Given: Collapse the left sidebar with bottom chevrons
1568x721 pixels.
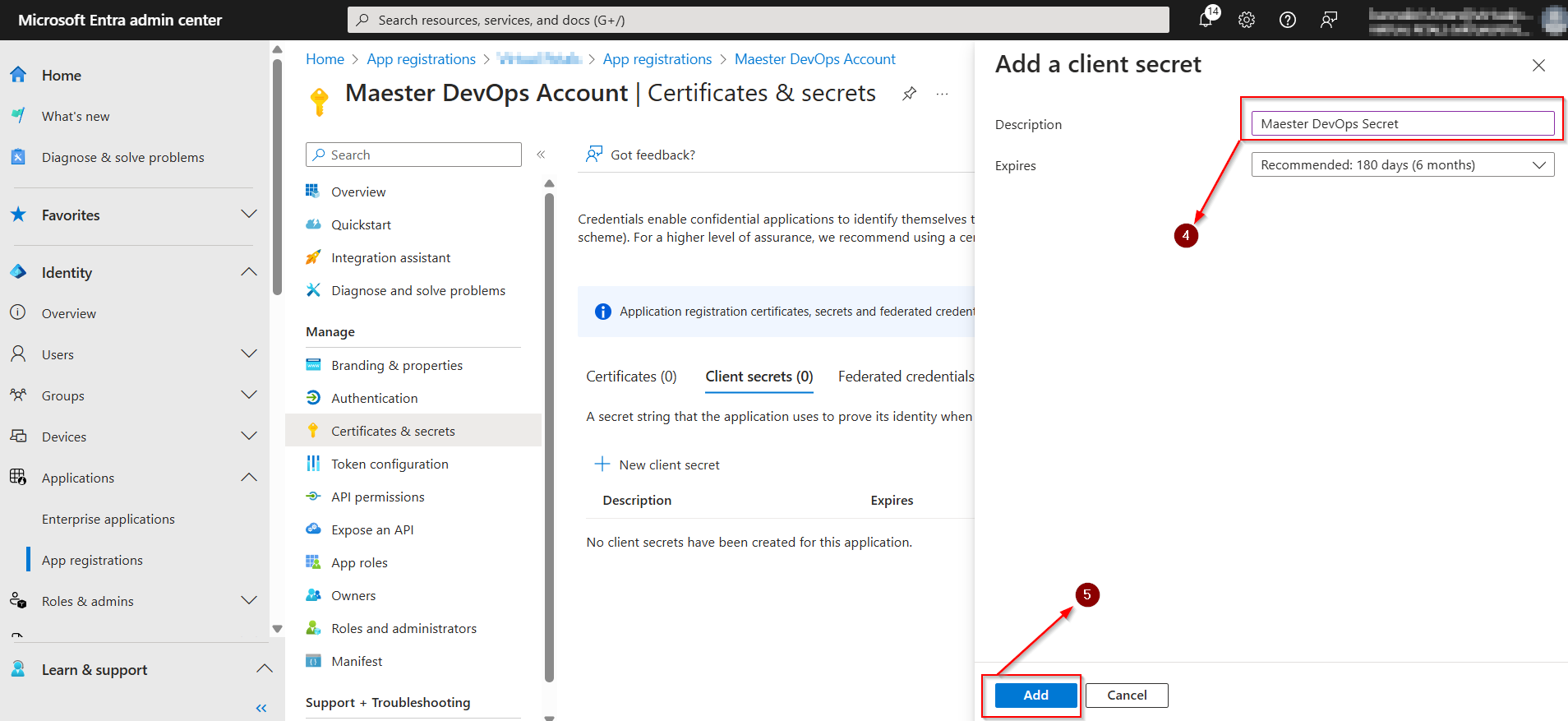Looking at the screenshot, I should [261, 708].
